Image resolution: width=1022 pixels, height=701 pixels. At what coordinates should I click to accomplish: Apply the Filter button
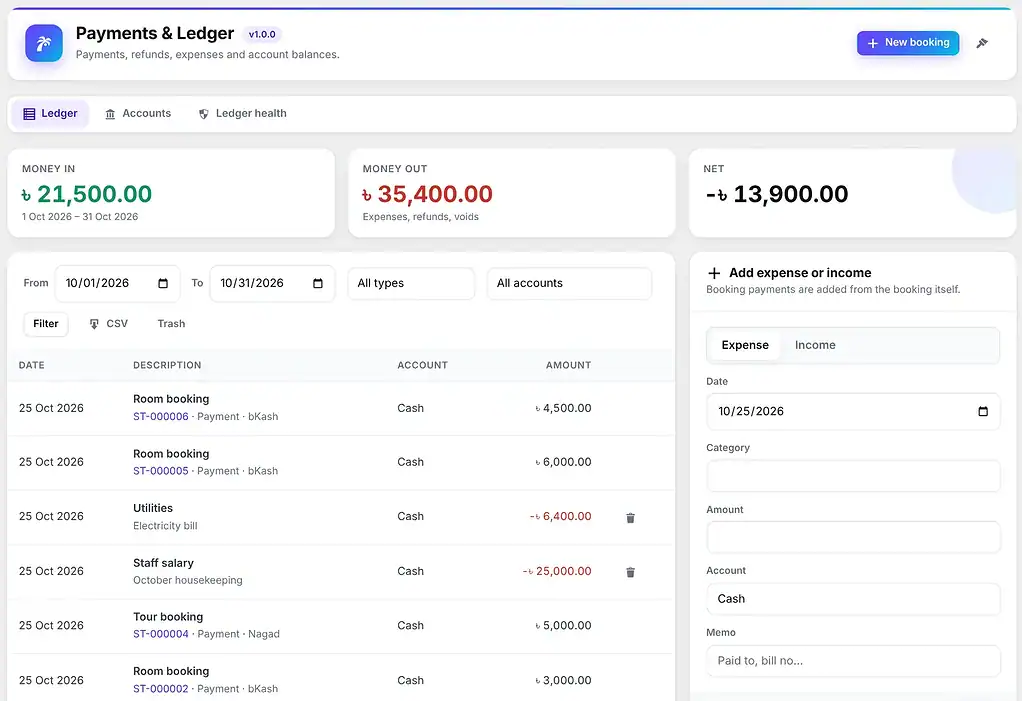(x=46, y=324)
